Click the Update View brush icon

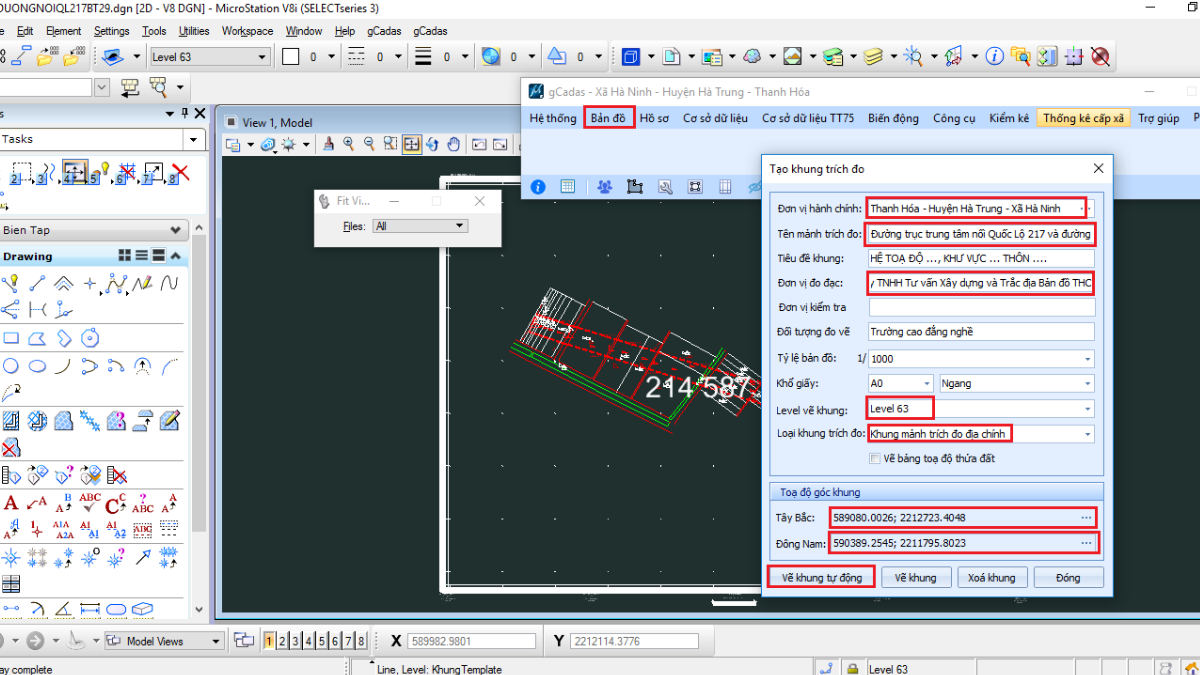(329, 145)
